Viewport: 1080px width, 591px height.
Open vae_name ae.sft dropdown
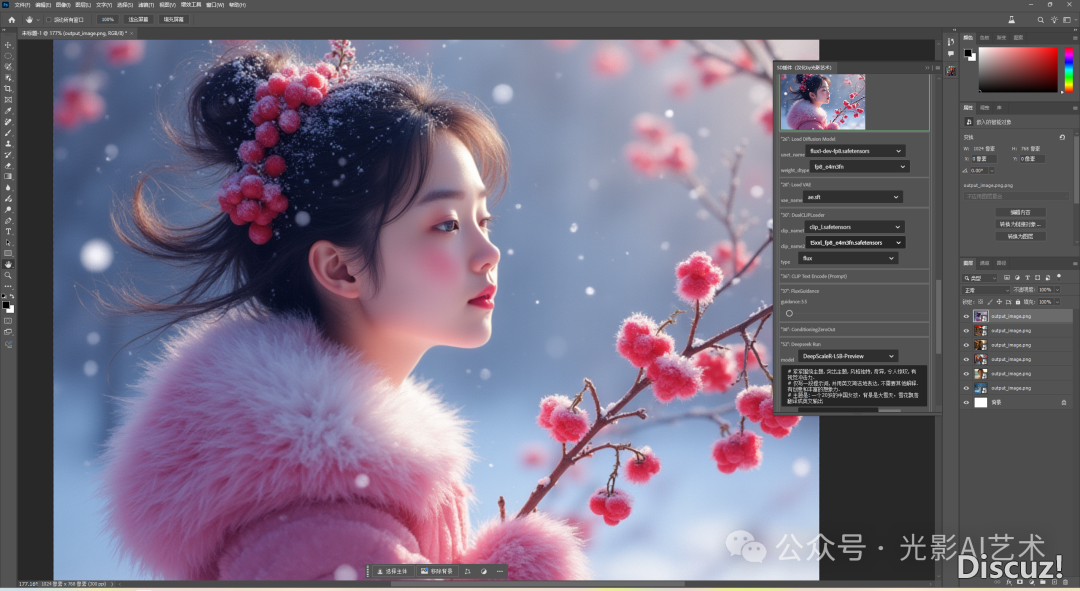click(853, 197)
